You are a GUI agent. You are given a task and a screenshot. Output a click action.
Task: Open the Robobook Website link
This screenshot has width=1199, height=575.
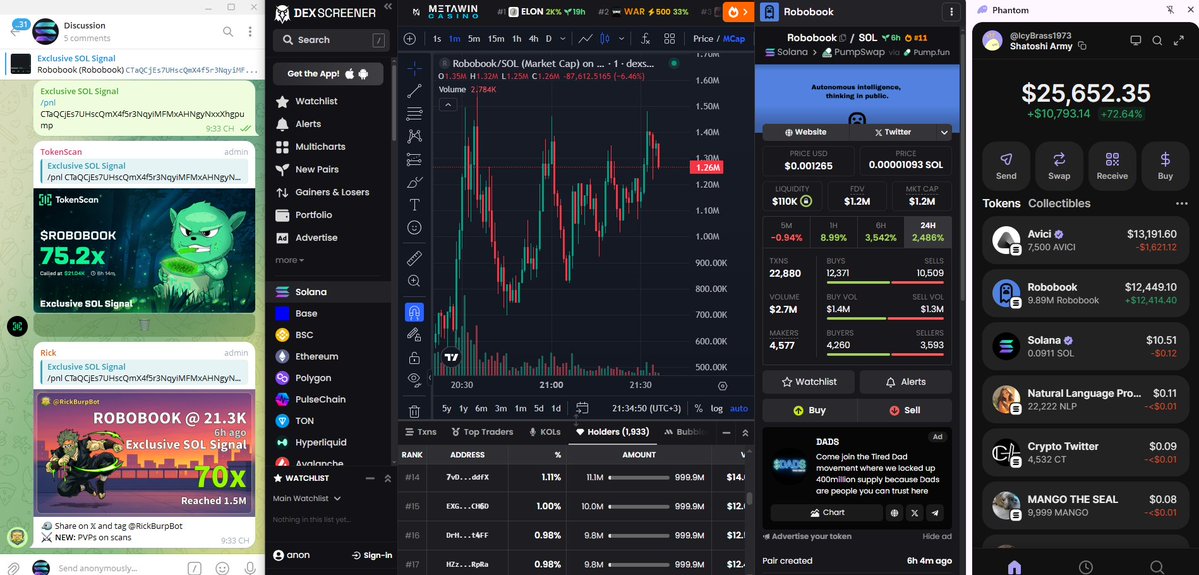click(806, 132)
